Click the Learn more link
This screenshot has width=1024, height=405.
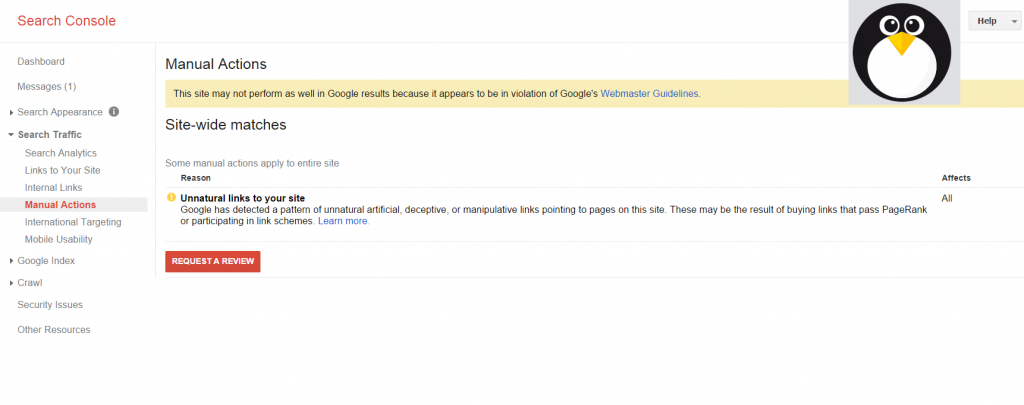(343, 221)
